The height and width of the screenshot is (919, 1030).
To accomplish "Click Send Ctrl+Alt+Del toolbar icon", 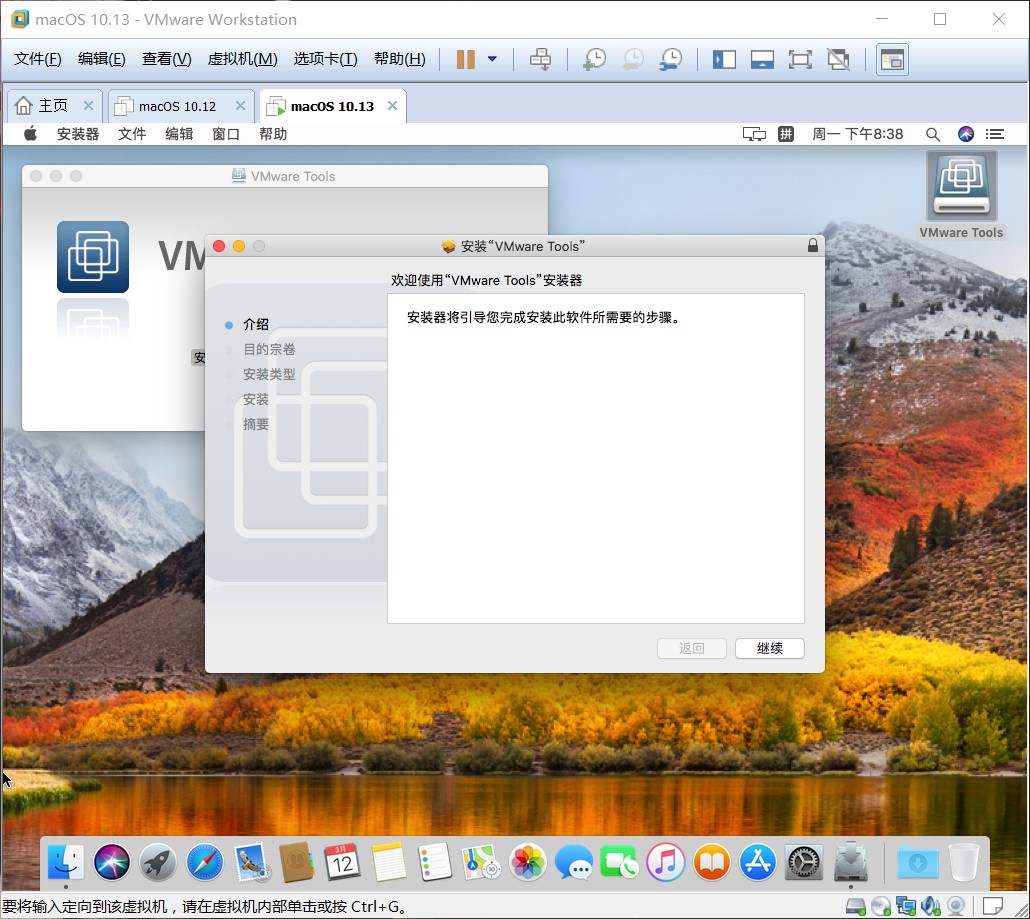I will coord(540,59).
